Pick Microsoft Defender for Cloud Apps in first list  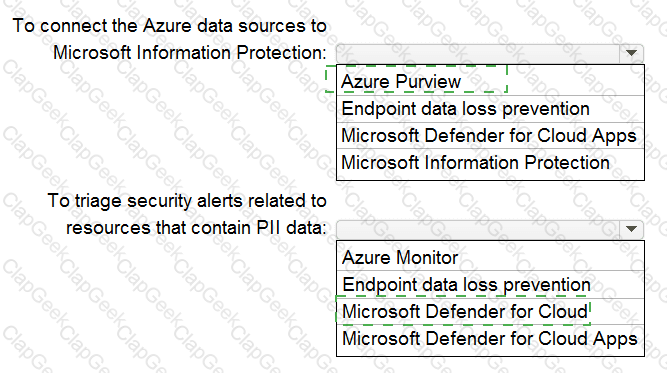tap(490, 136)
